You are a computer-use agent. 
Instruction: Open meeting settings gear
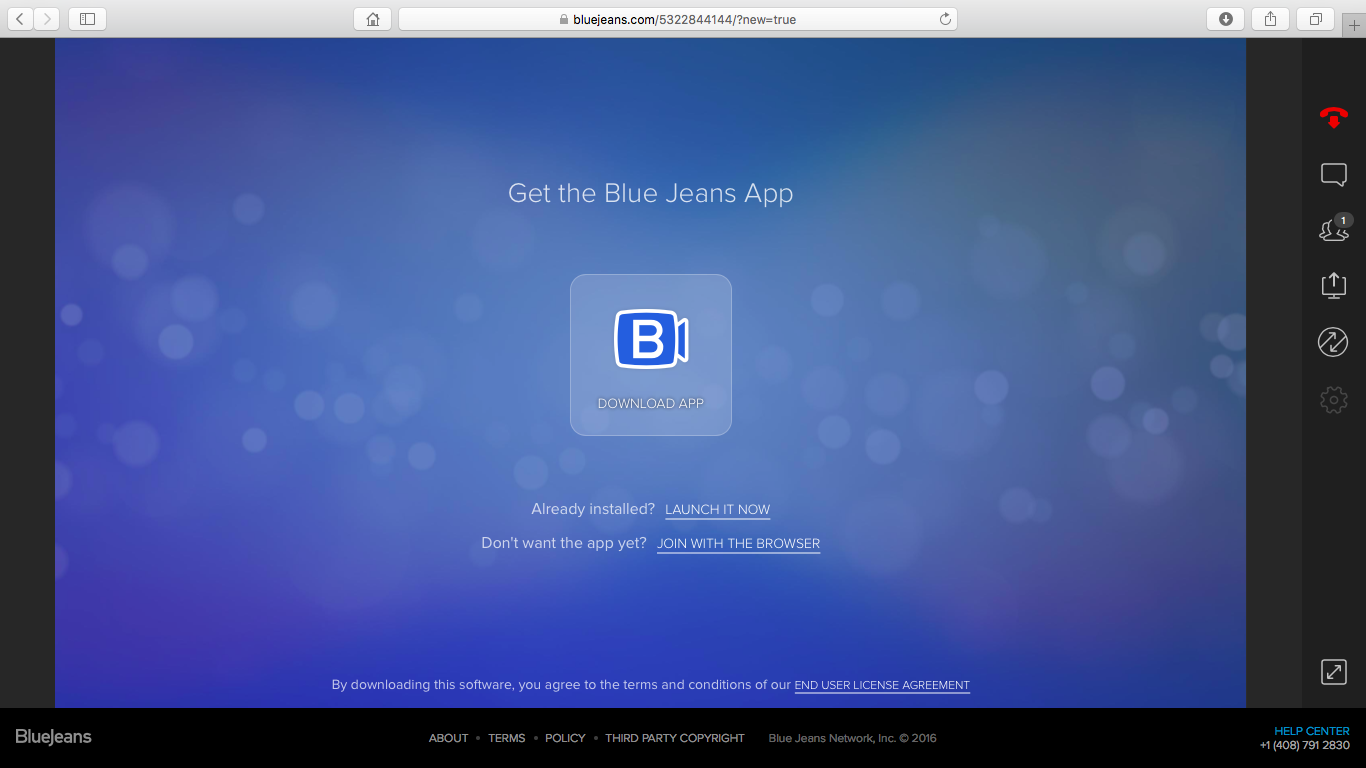point(1333,400)
